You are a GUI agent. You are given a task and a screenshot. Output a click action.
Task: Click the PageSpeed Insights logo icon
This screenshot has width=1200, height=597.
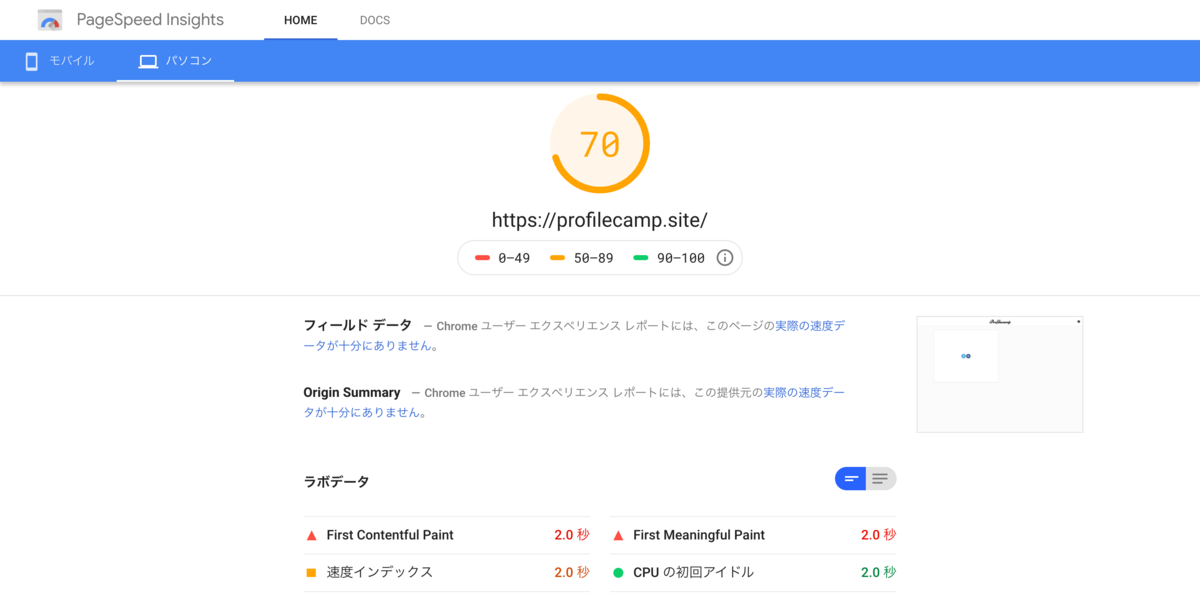pos(50,20)
